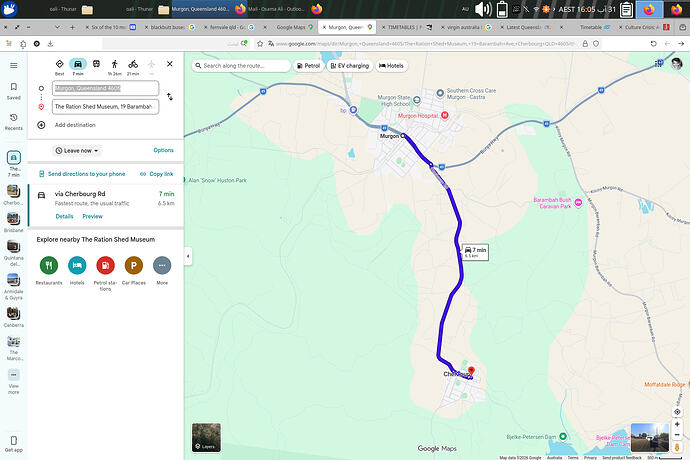The image size is (690, 460).
Task: Explore nearby Car Places
Action: coord(134,265)
